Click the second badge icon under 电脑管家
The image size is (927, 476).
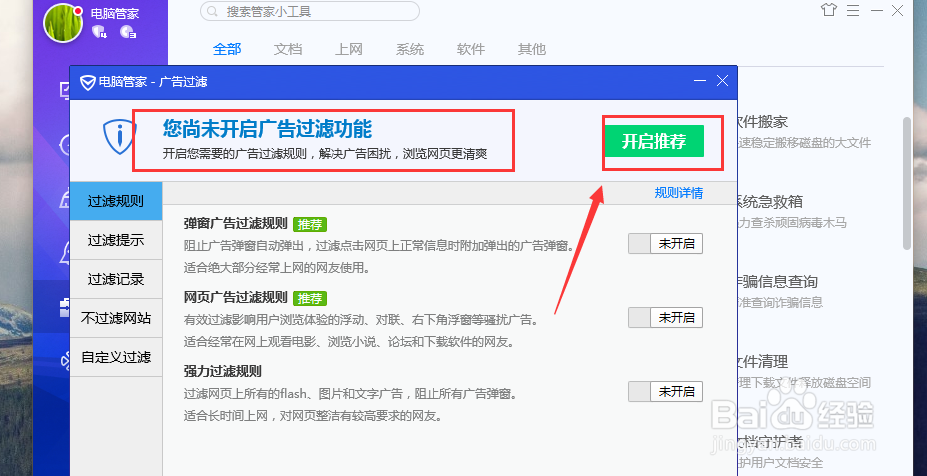click(127, 31)
